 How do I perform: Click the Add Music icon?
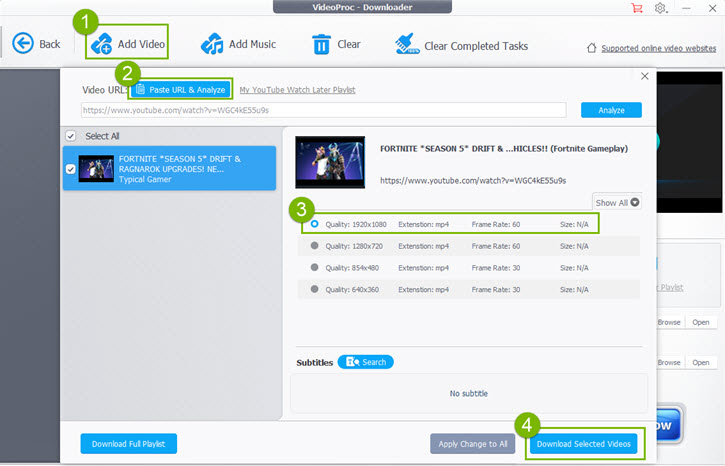tap(212, 44)
